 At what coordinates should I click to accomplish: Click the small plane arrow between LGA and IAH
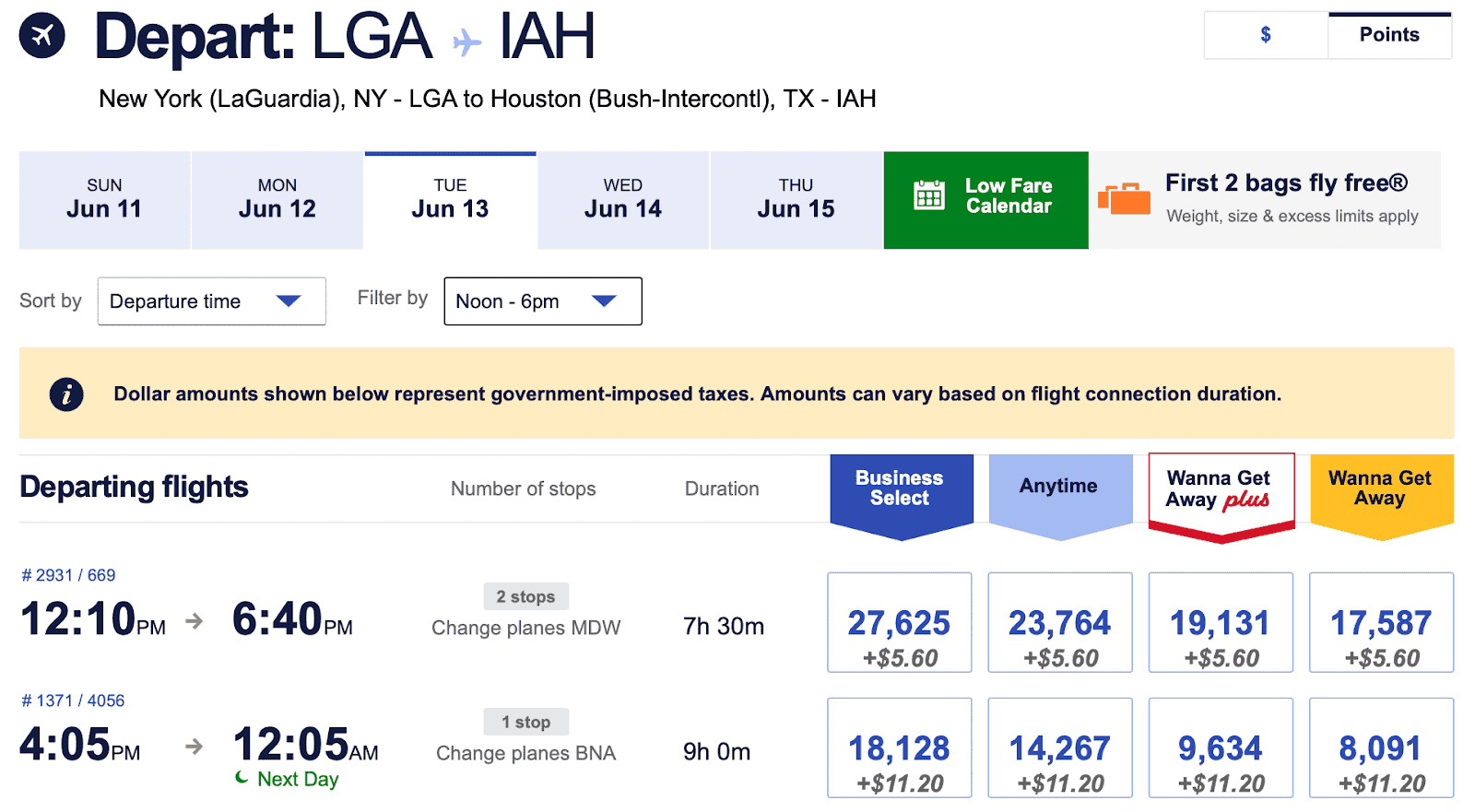[x=466, y=41]
